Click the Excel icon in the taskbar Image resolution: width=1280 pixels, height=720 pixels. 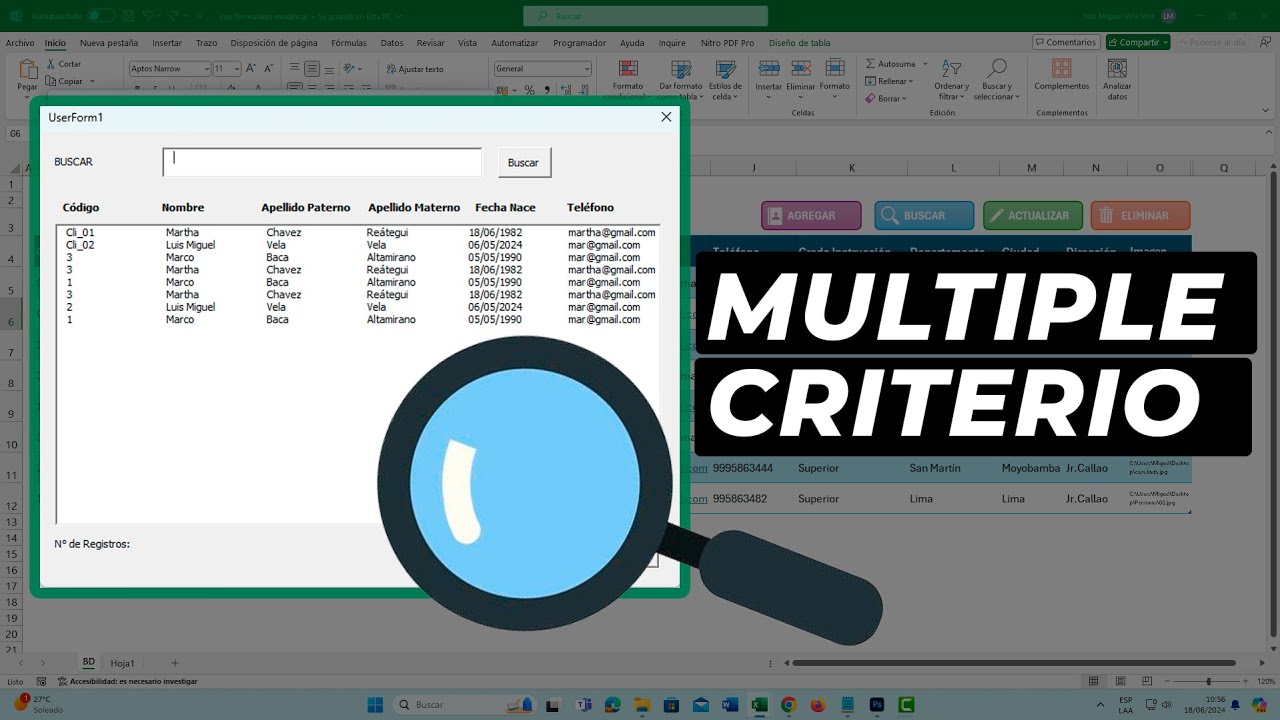[759, 705]
